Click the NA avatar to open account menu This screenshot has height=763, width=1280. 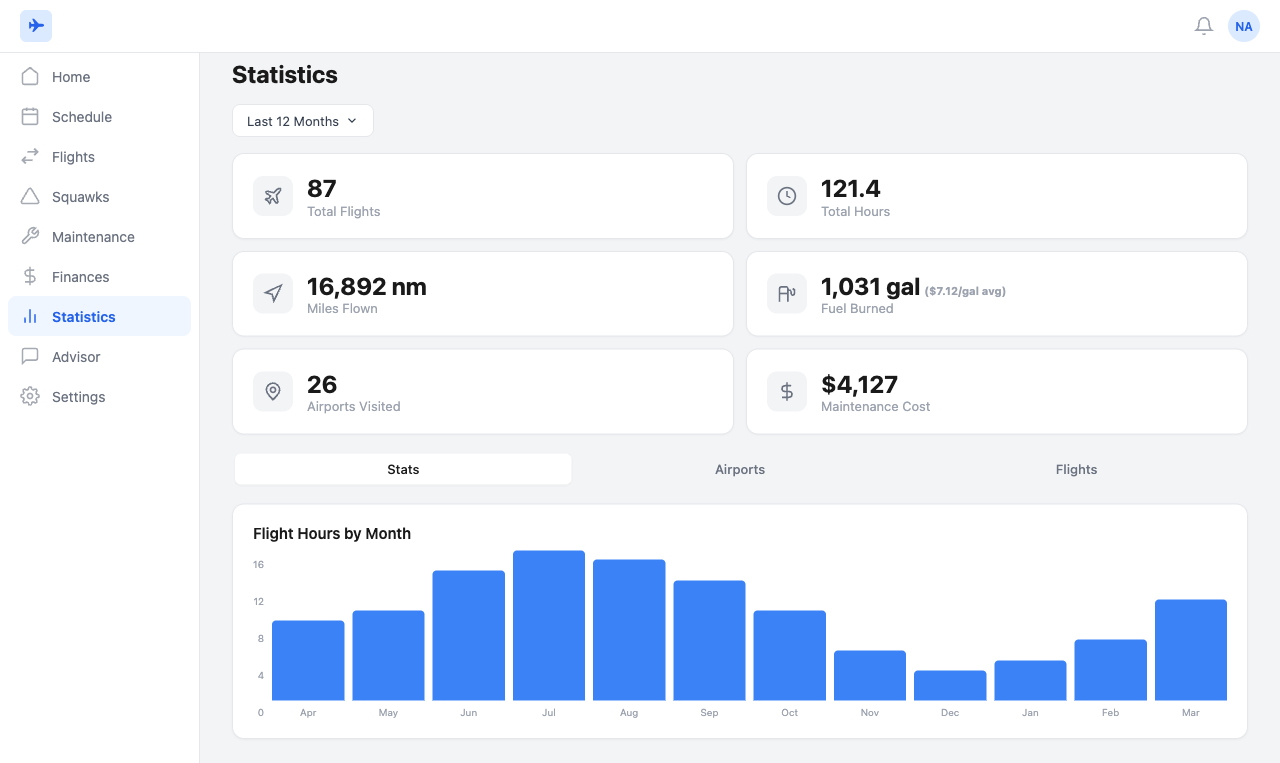pyautogui.click(x=1244, y=25)
